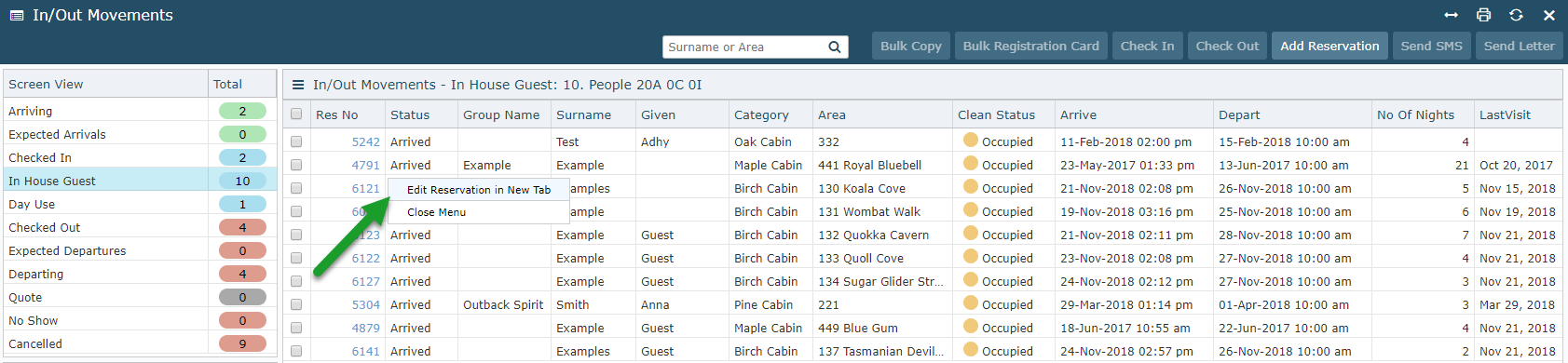Open reservation number 6141 link
This screenshot has width=1568, height=363.
coord(365,351)
